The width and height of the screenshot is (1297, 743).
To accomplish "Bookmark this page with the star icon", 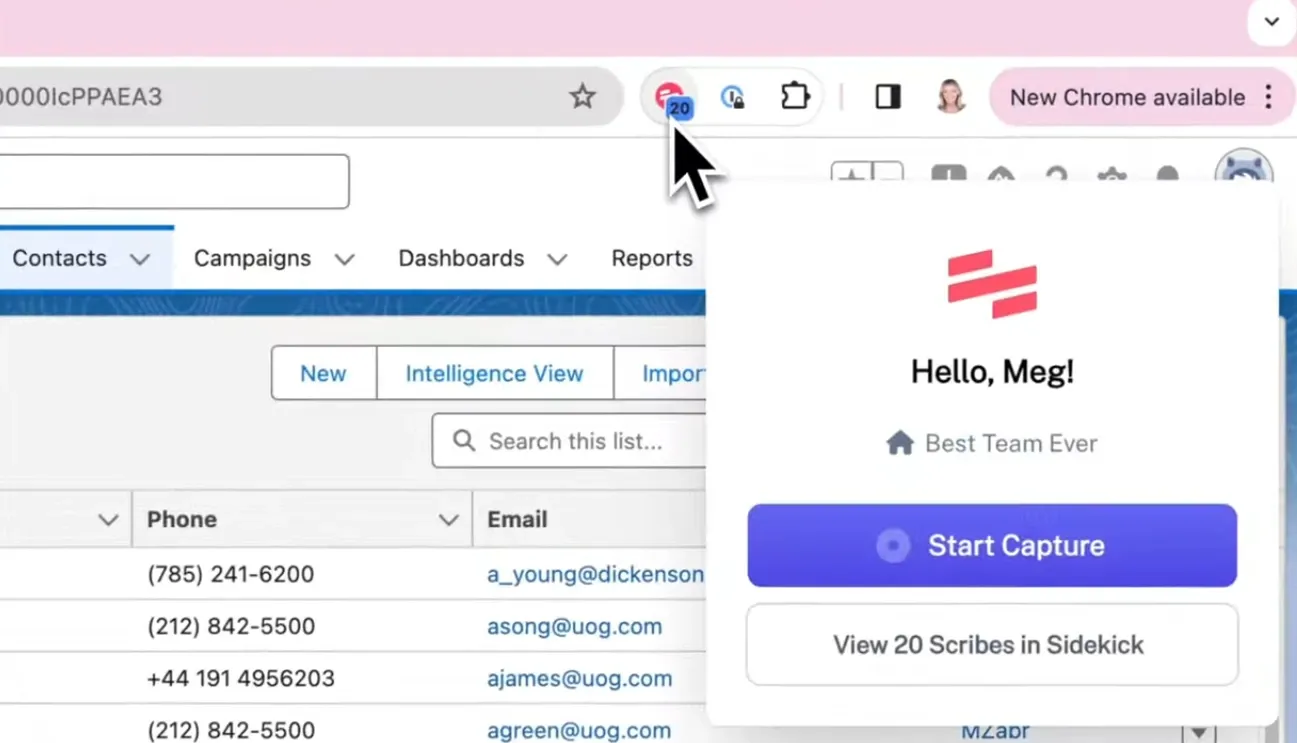I will (x=582, y=96).
